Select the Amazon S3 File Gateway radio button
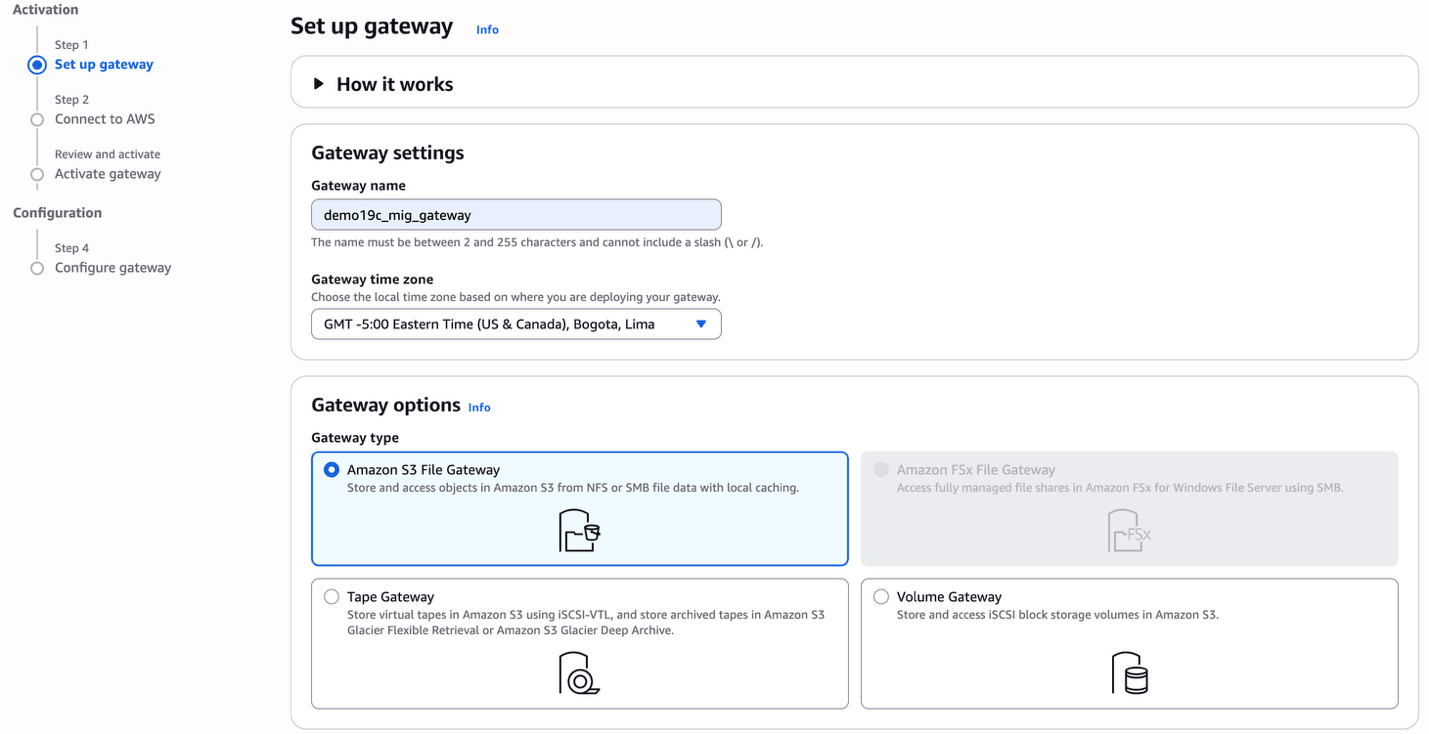Screen dimensions: 1429x734 click(x=331, y=468)
